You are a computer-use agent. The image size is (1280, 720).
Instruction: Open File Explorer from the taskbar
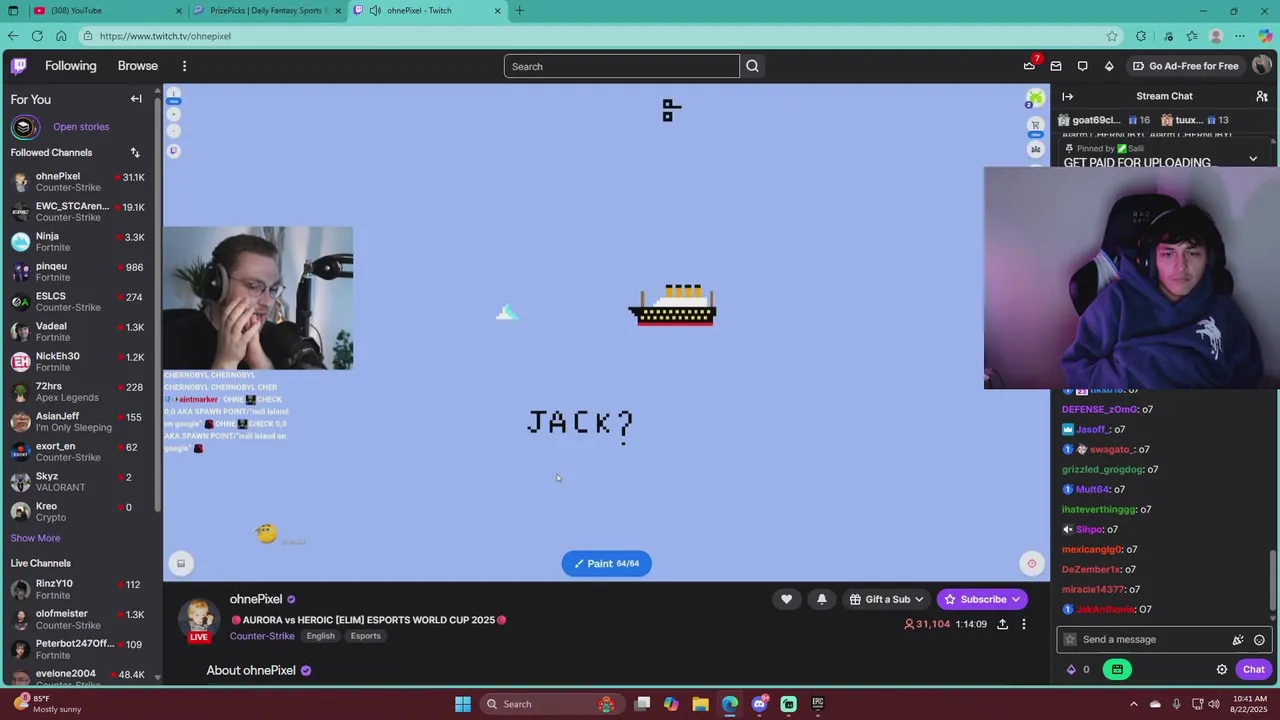click(x=700, y=704)
